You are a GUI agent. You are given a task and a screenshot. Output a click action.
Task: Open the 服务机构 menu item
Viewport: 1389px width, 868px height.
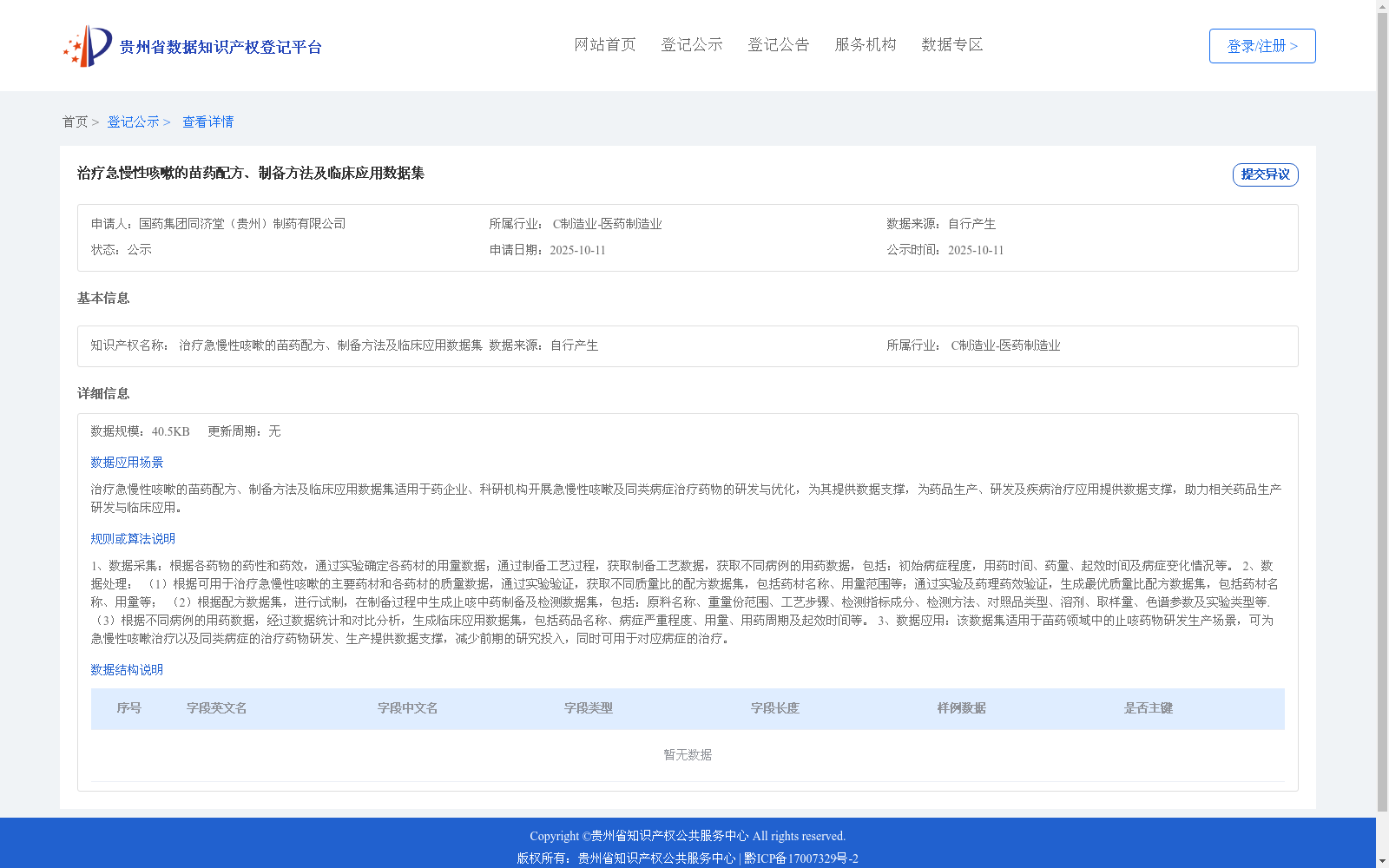point(866,45)
